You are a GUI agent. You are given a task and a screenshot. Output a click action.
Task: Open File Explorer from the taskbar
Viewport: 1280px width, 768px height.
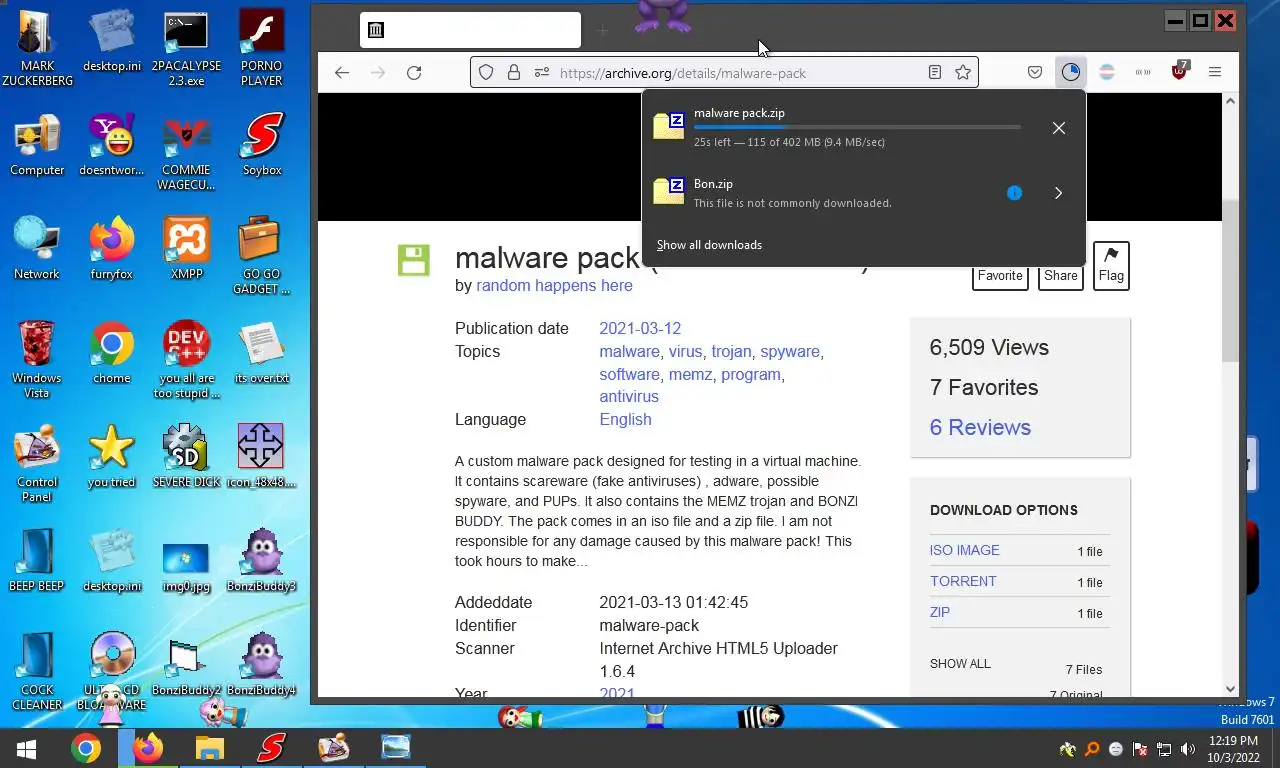click(209, 748)
